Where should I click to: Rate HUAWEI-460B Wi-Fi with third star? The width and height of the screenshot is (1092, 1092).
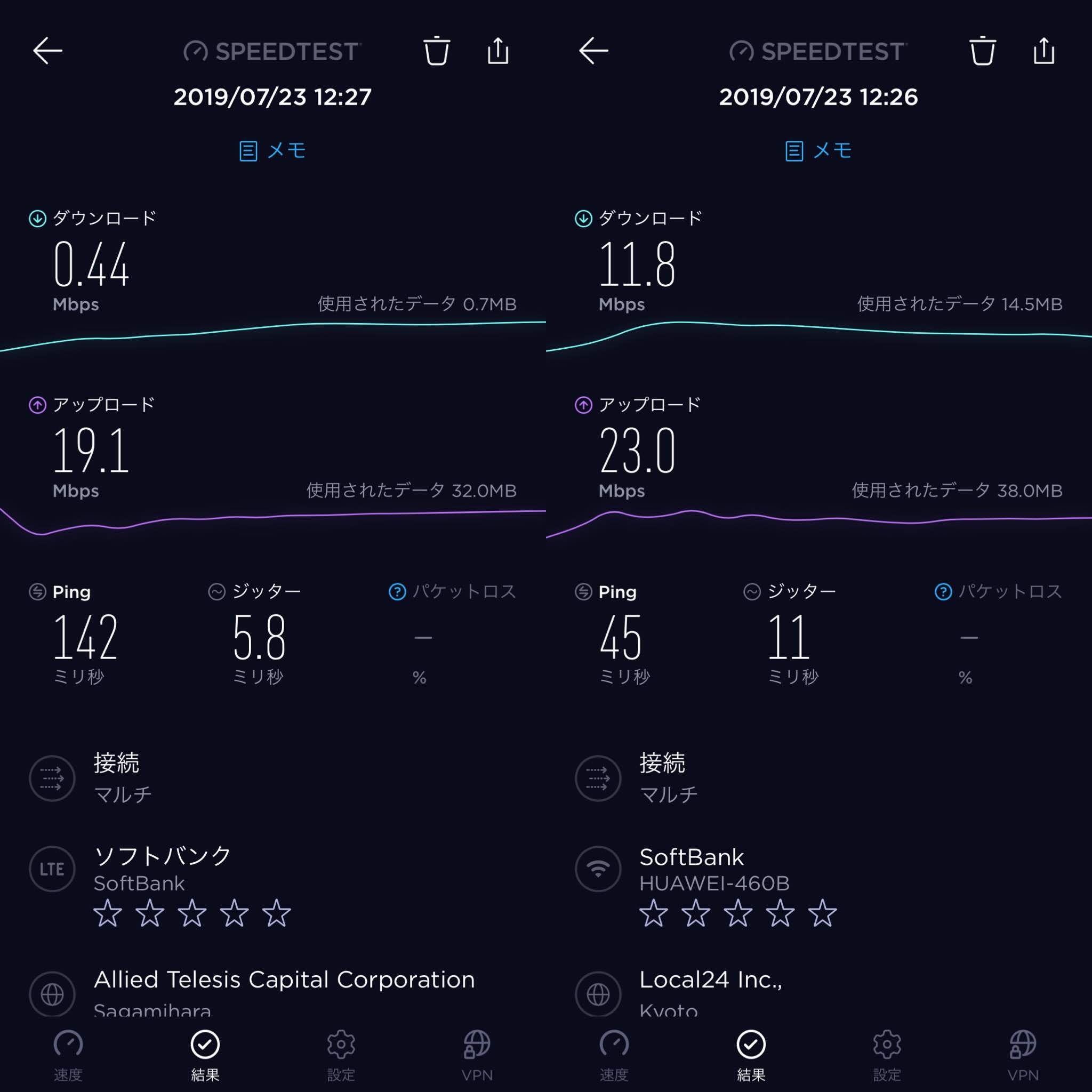pyautogui.click(x=738, y=913)
